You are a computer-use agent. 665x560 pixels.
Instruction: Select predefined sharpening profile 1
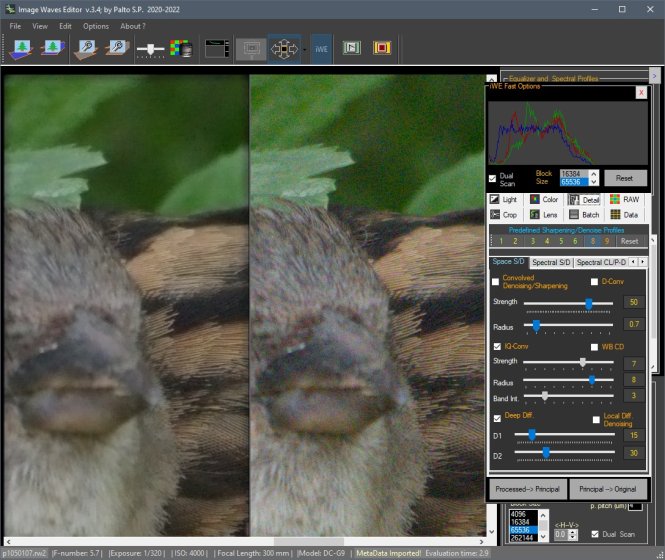[x=501, y=241]
